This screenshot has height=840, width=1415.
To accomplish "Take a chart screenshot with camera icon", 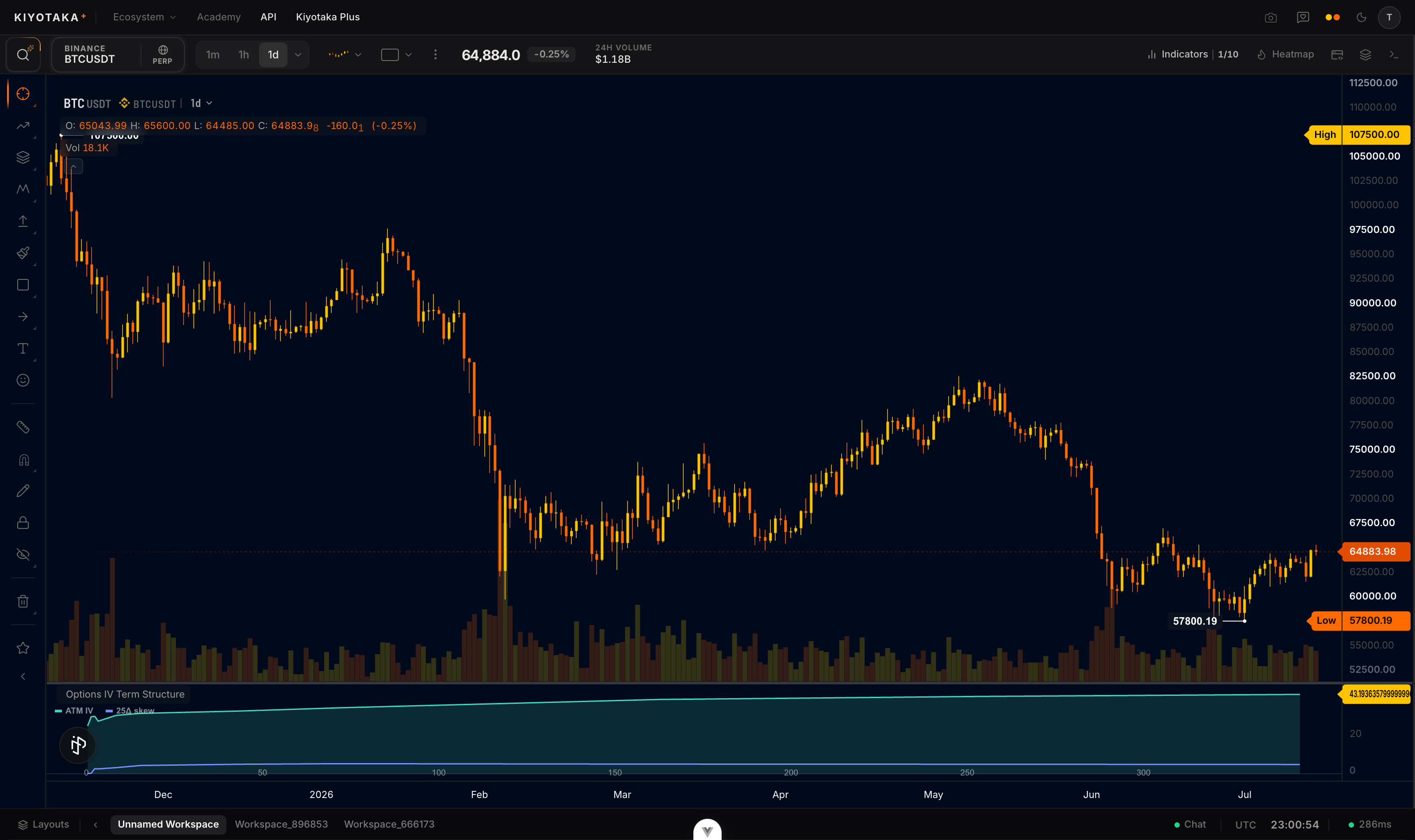I will tap(1271, 18).
